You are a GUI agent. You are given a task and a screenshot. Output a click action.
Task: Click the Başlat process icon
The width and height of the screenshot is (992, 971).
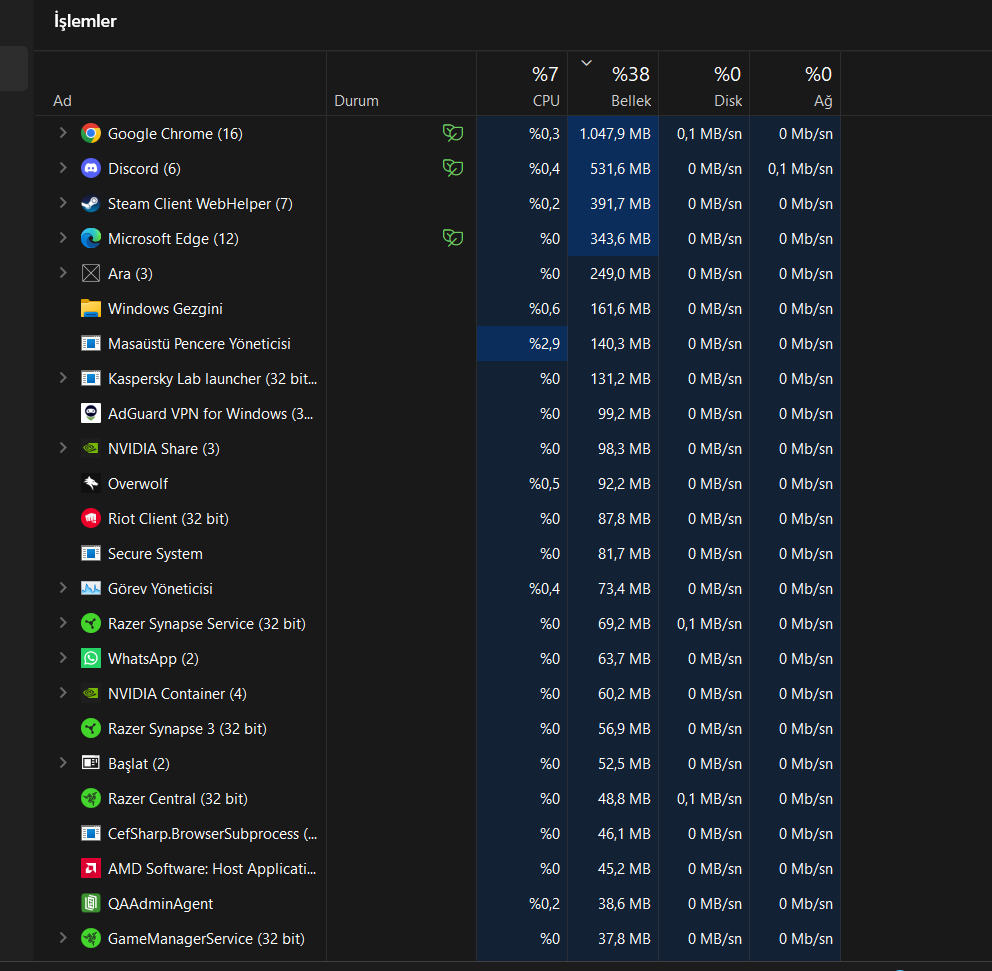[x=91, y=763]
